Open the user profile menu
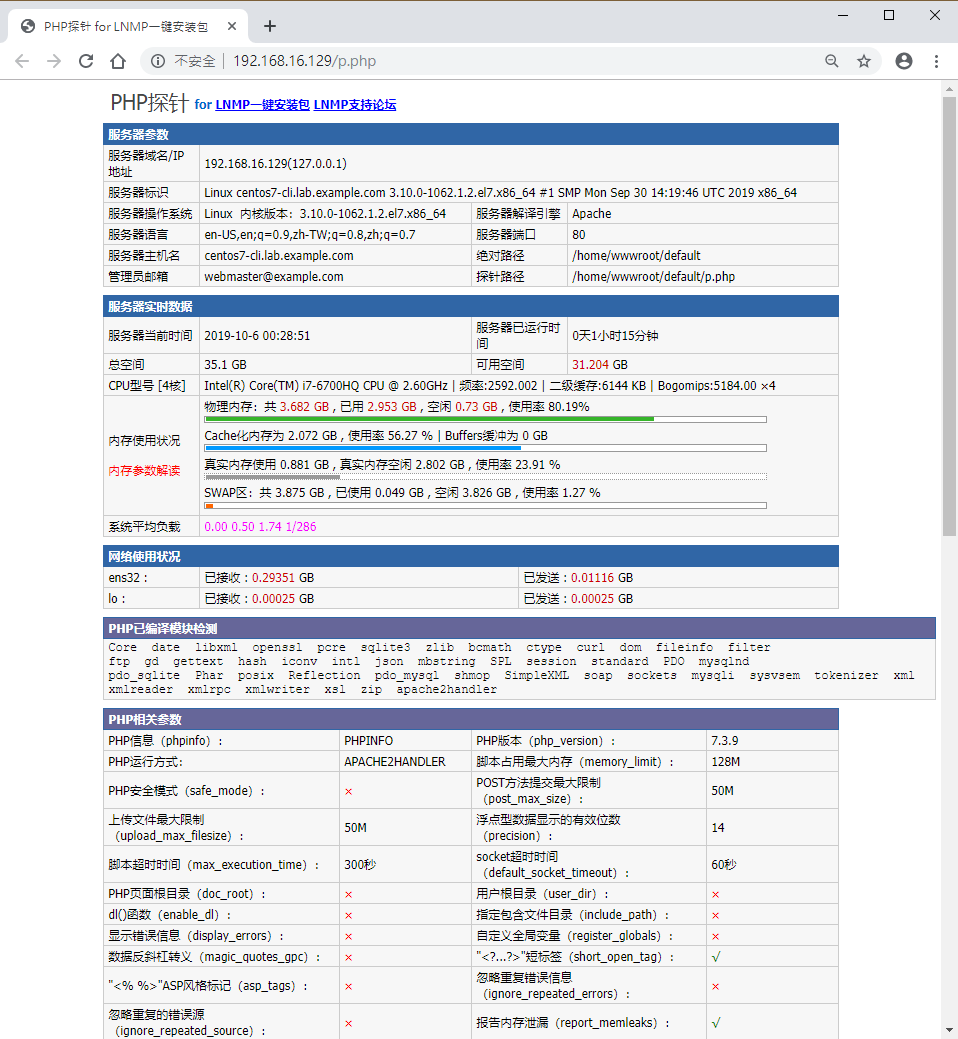The height and width of the screenshot is (1039, 958). tap(904, 61)
